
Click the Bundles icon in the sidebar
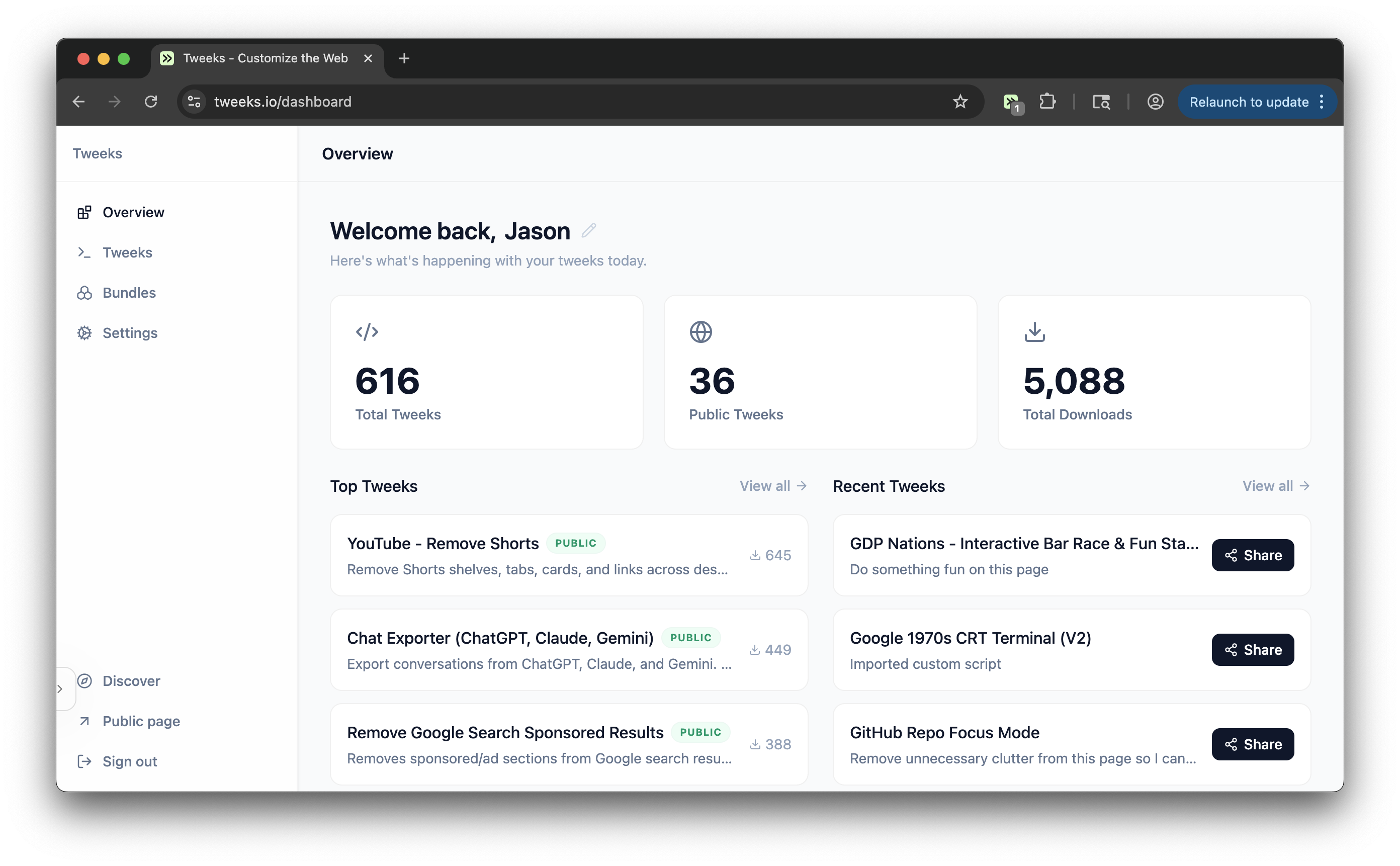click(x=85, y=292)
